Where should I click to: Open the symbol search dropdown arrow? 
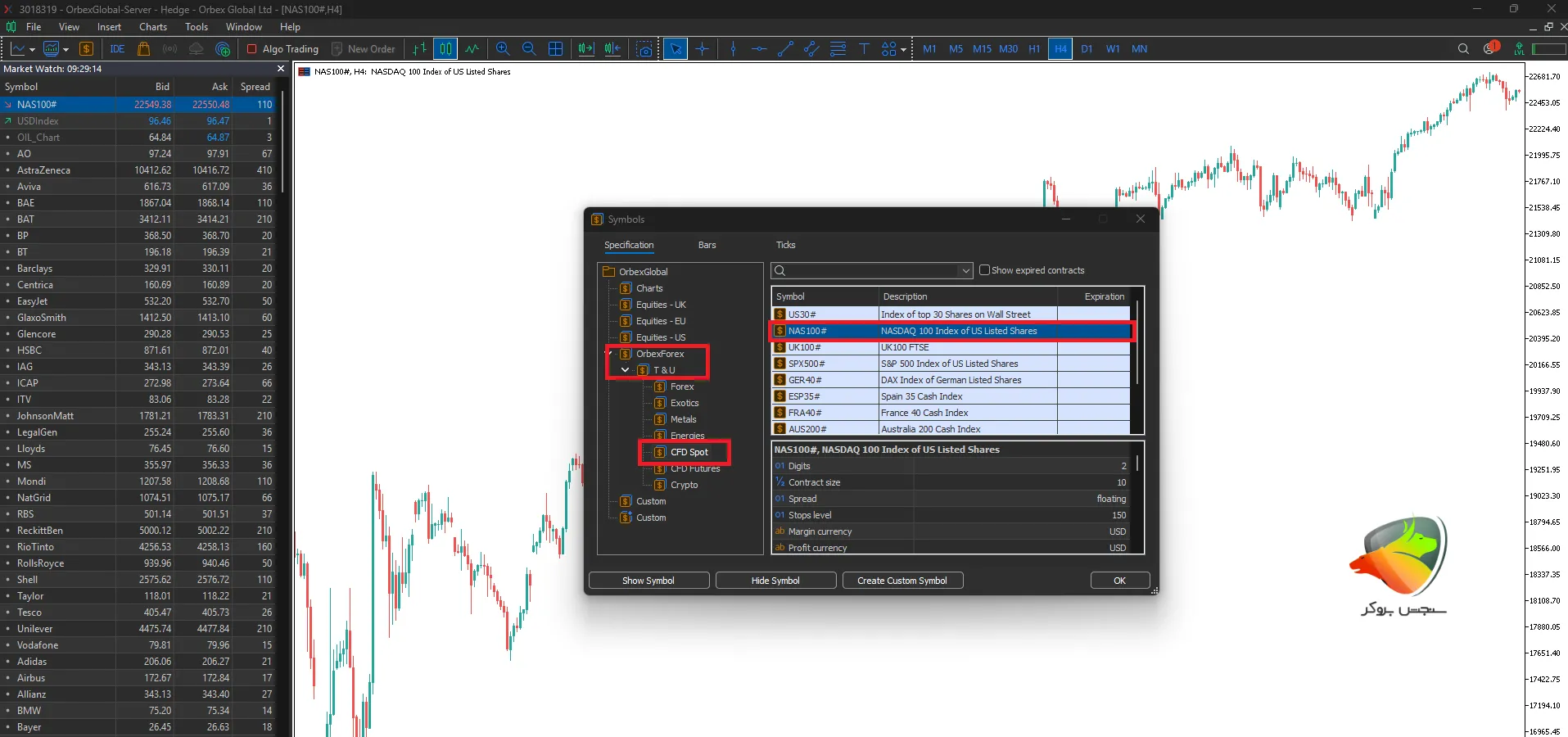pyautogui.click(x=965, y=271)
